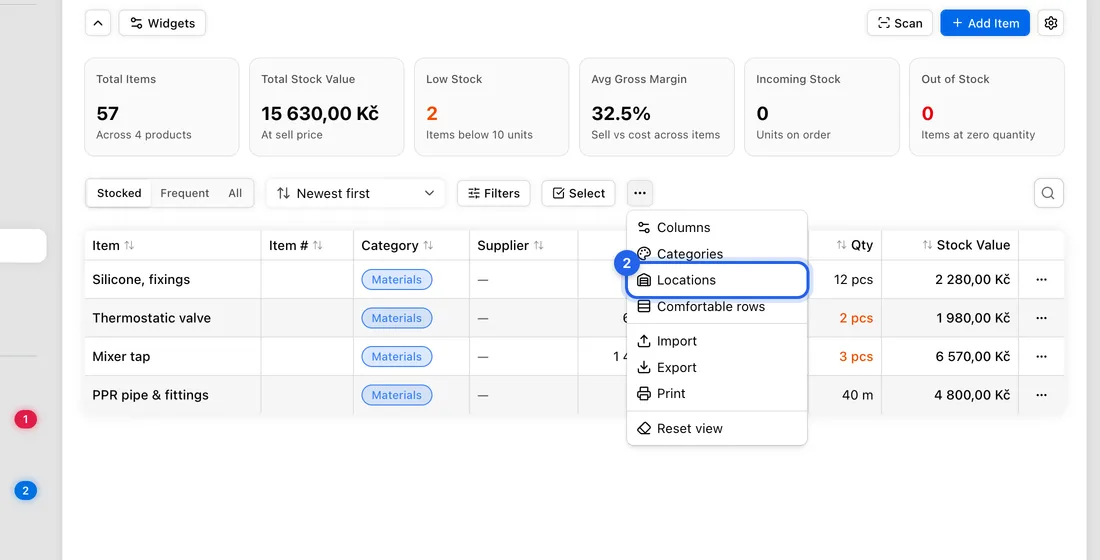Click the Total Items widget card
This screenshot has width=1100, height=560.
161,107
